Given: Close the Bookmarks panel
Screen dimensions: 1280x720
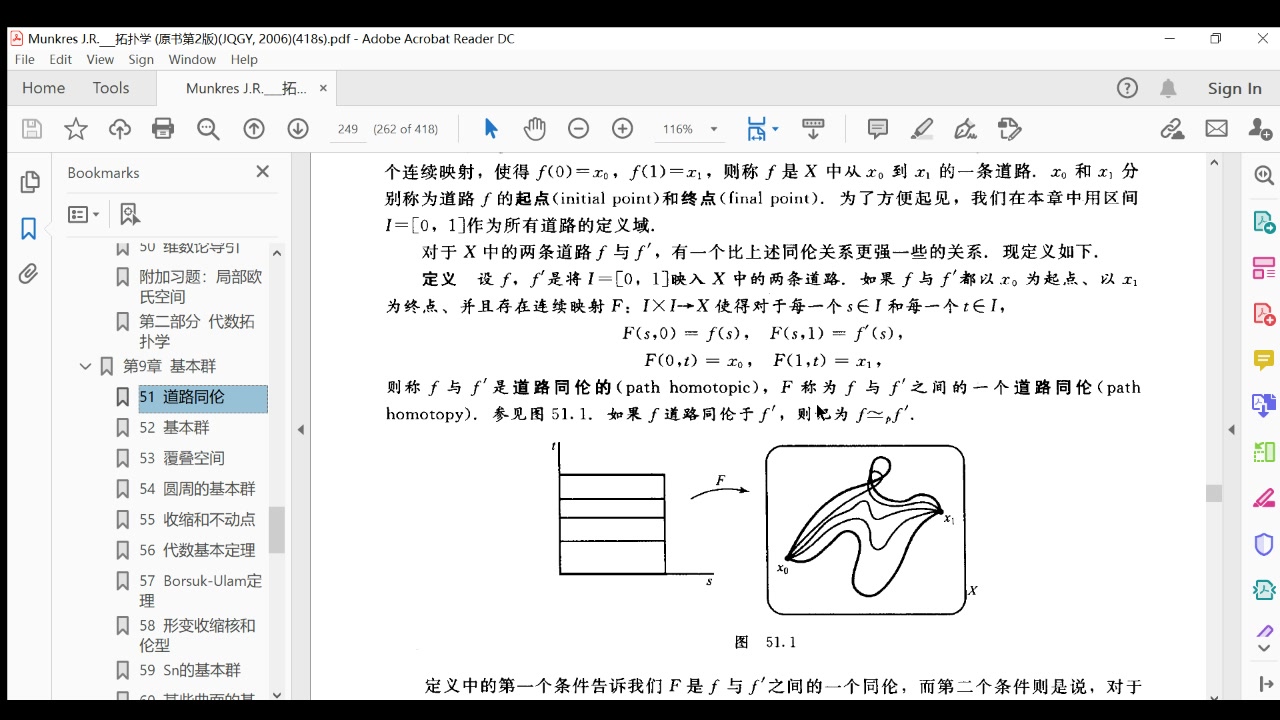Looking at the screenshot, I should (x=263, y=172).
